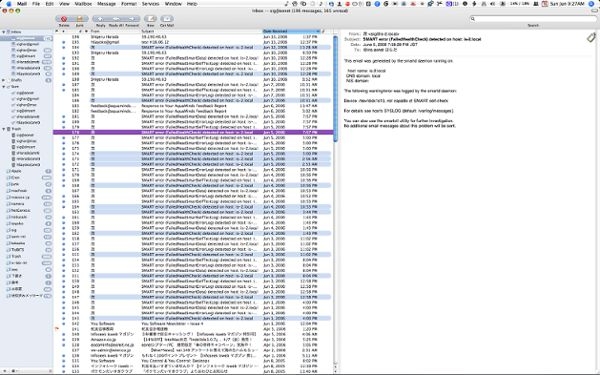Open the Mailbox menu
Image resolution: width=600 pixels, height=375 pixels.
pos(83,4)
